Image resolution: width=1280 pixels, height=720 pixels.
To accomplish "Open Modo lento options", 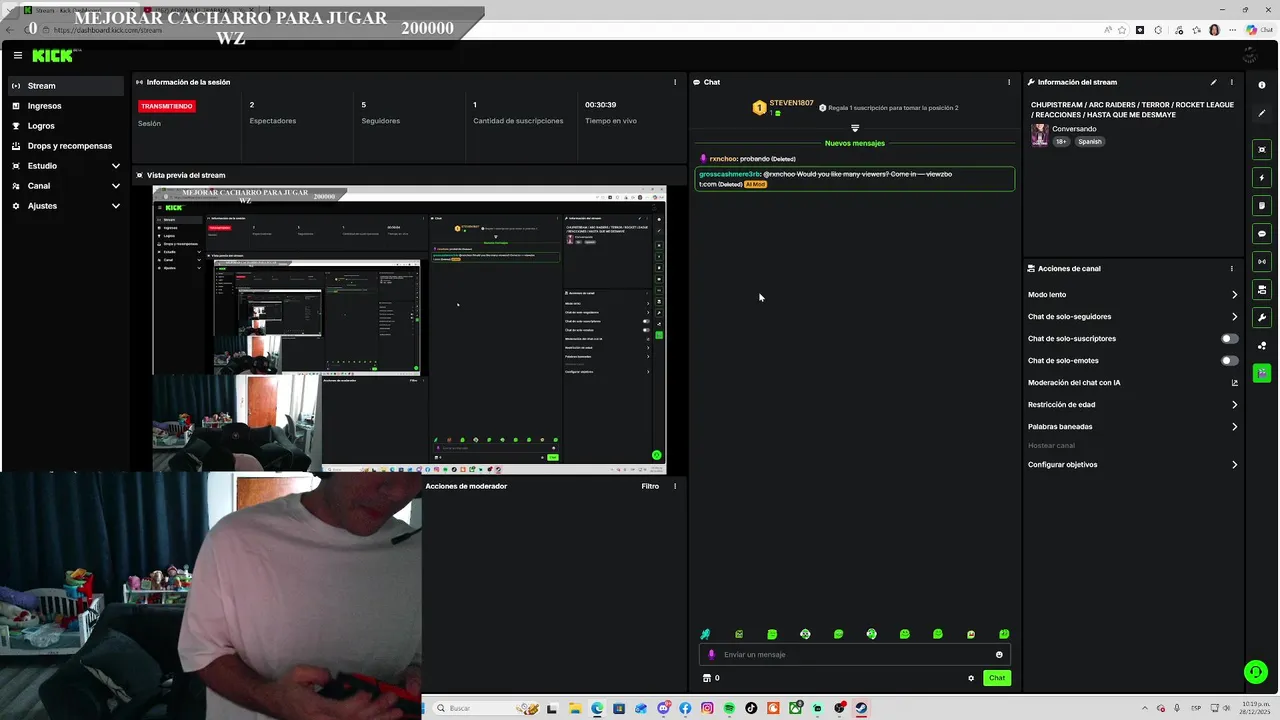I will click(1133, 295).
